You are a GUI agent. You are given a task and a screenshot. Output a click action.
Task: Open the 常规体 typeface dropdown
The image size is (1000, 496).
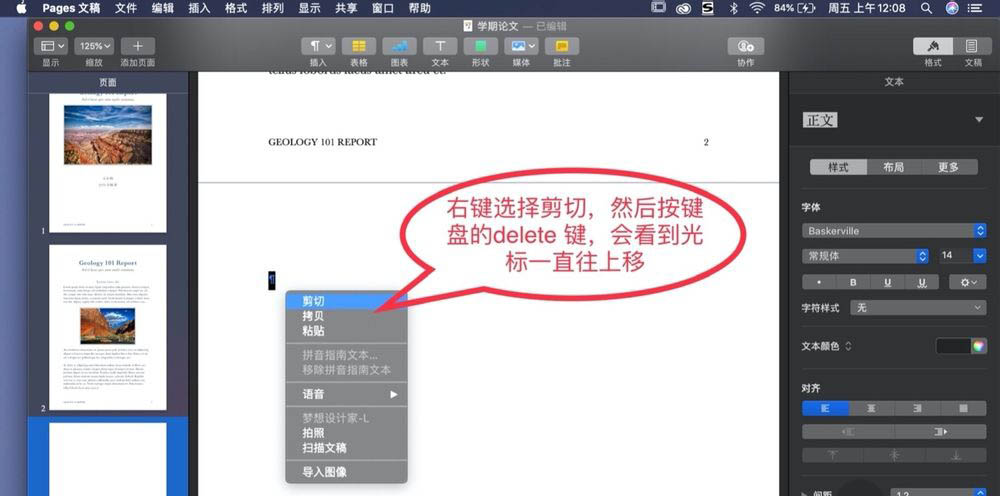point(865,256)
